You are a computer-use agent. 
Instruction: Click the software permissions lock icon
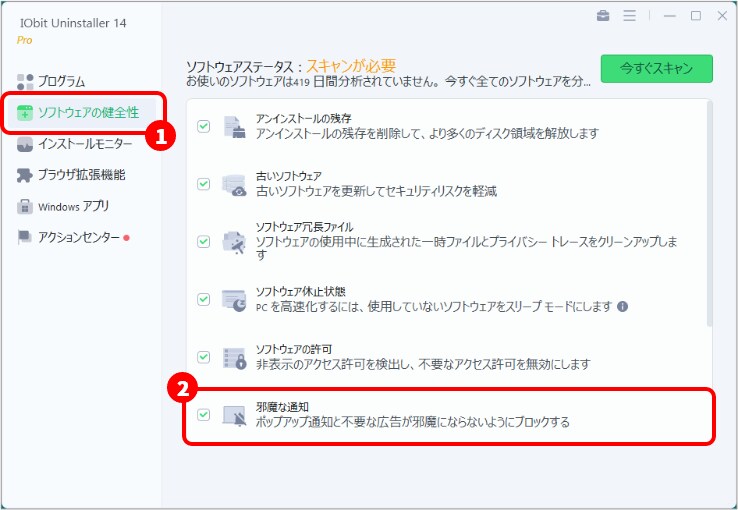coord(234,358)
